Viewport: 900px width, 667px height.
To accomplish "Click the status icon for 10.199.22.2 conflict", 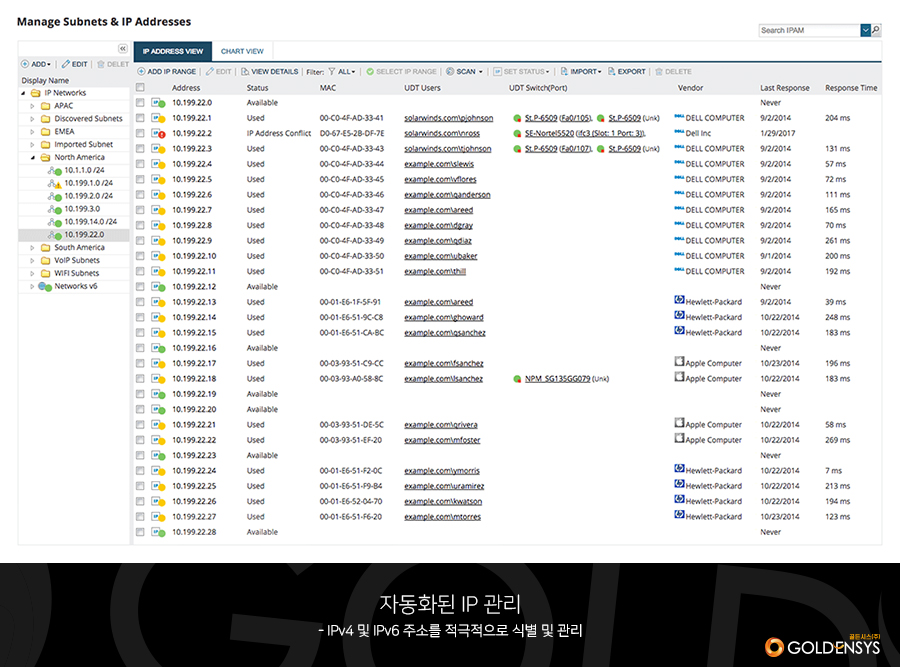I will tap(158, 134).
